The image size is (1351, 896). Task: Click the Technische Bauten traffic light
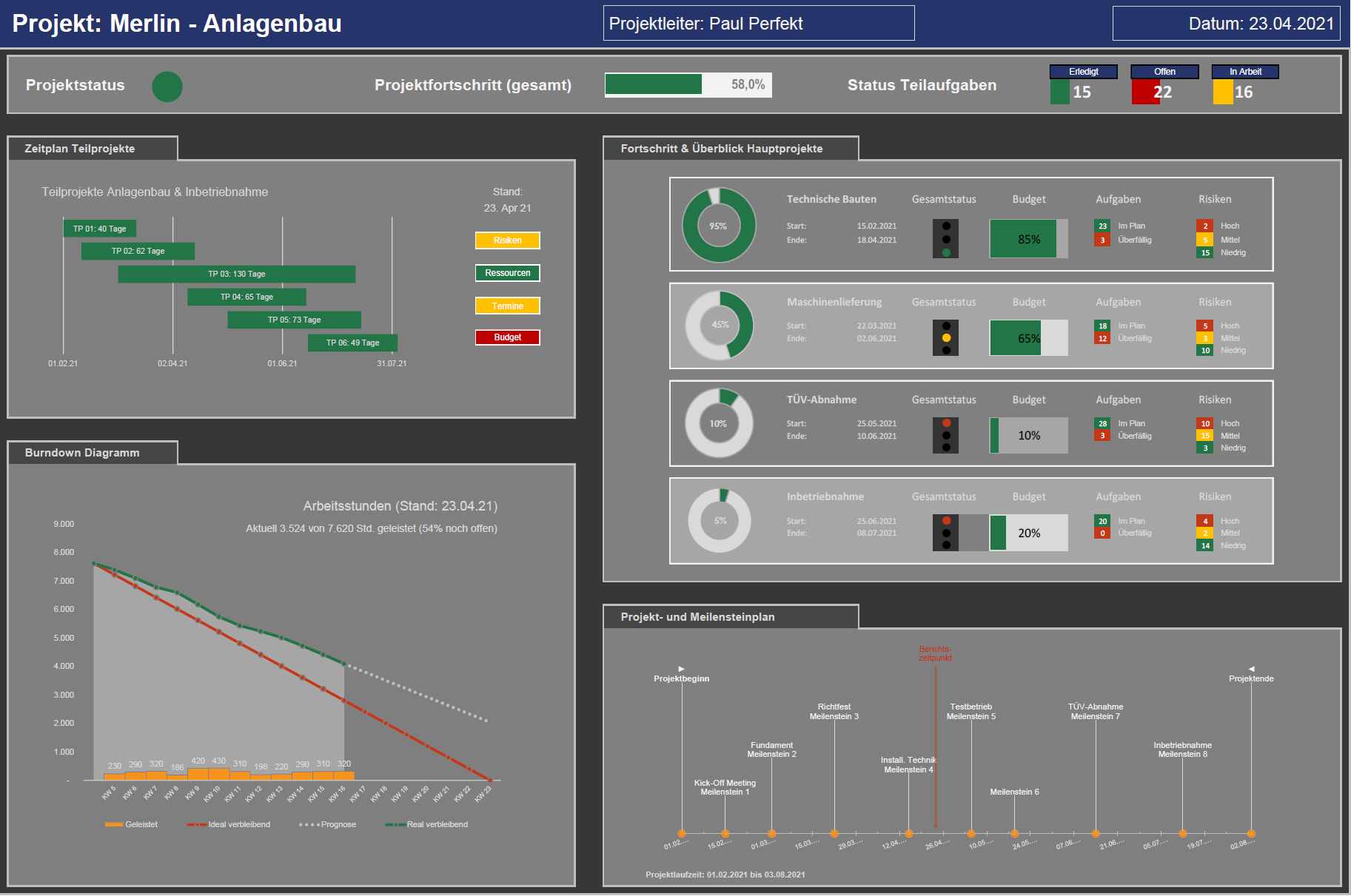[945, 239]
